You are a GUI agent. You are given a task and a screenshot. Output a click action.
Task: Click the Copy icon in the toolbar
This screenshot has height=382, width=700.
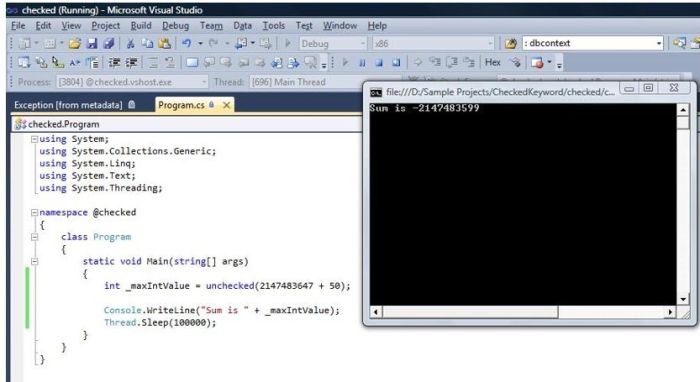coord(147,43)
